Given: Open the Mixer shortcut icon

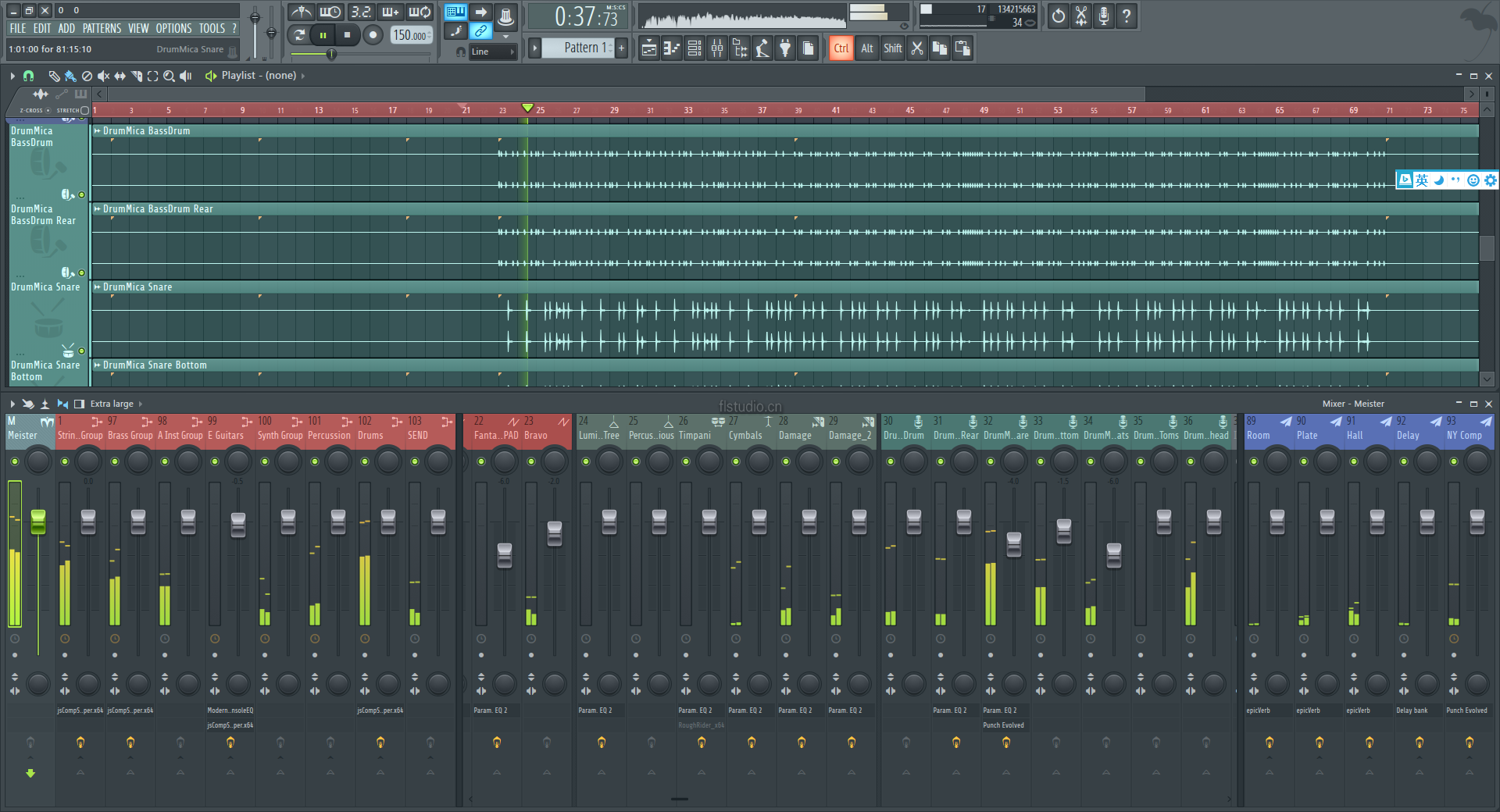Looking at the screenshot, I should tap(716, 48).
